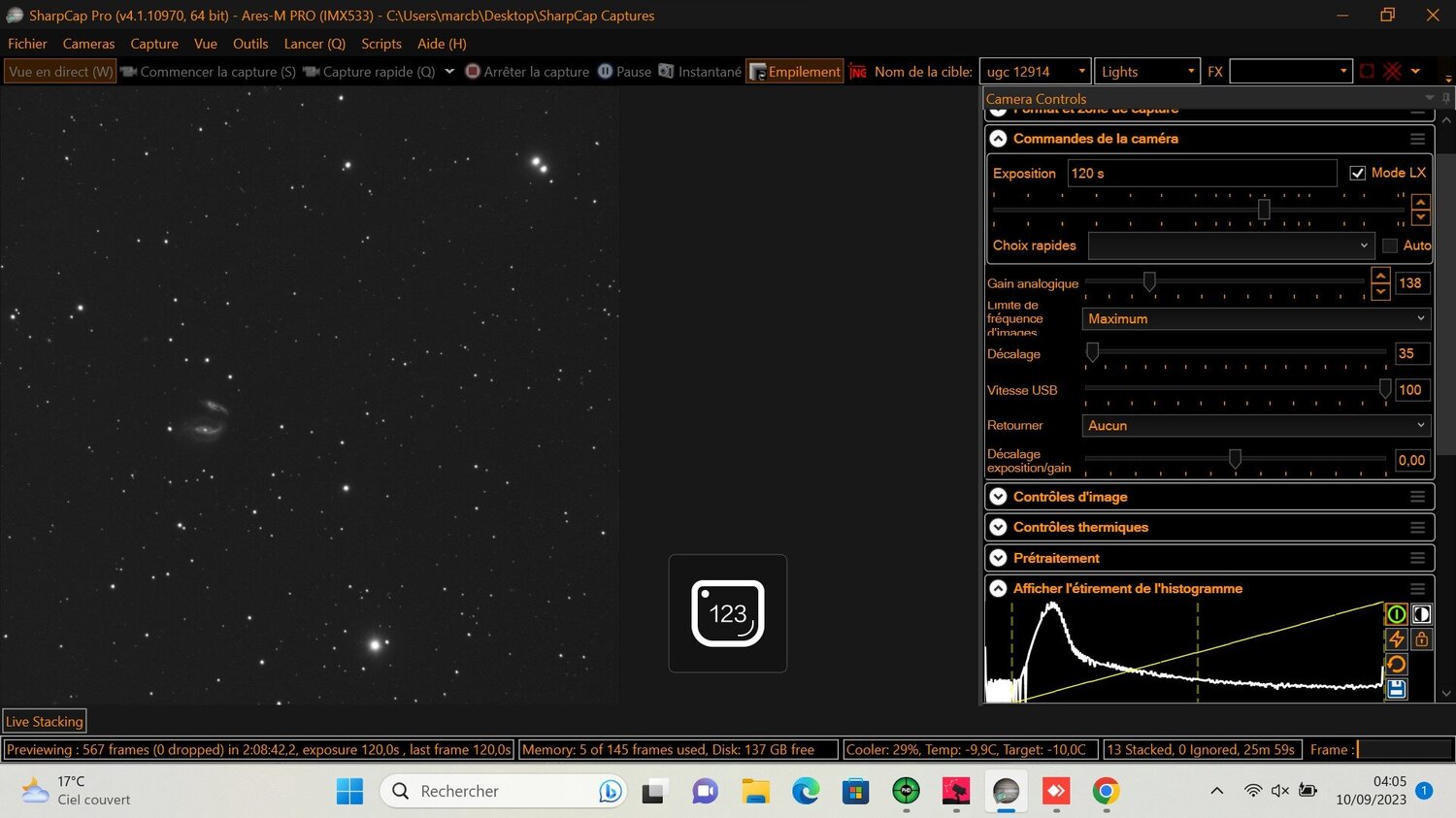Click the exposure slider thumb
This screenshot has height=818, width=1456.
1264,209
